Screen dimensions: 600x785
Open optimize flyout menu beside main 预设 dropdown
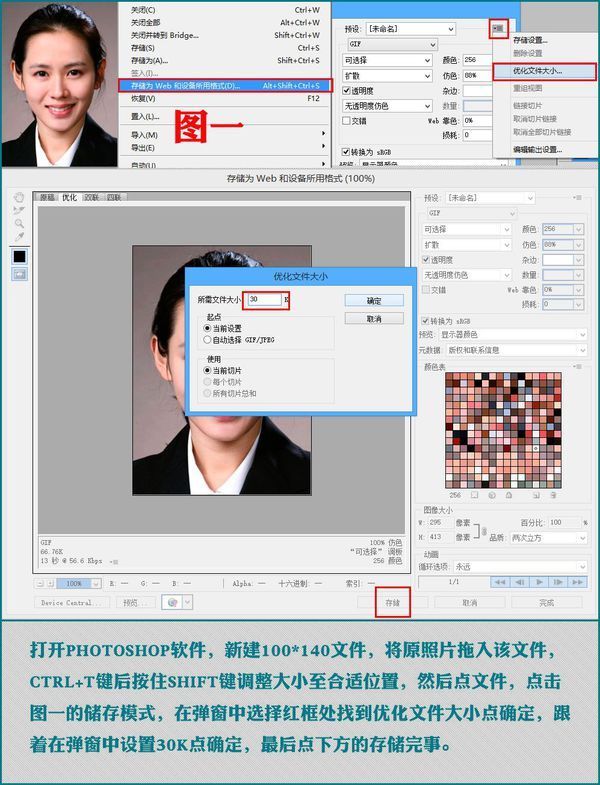pyautogui.click(x=578, y=198)
